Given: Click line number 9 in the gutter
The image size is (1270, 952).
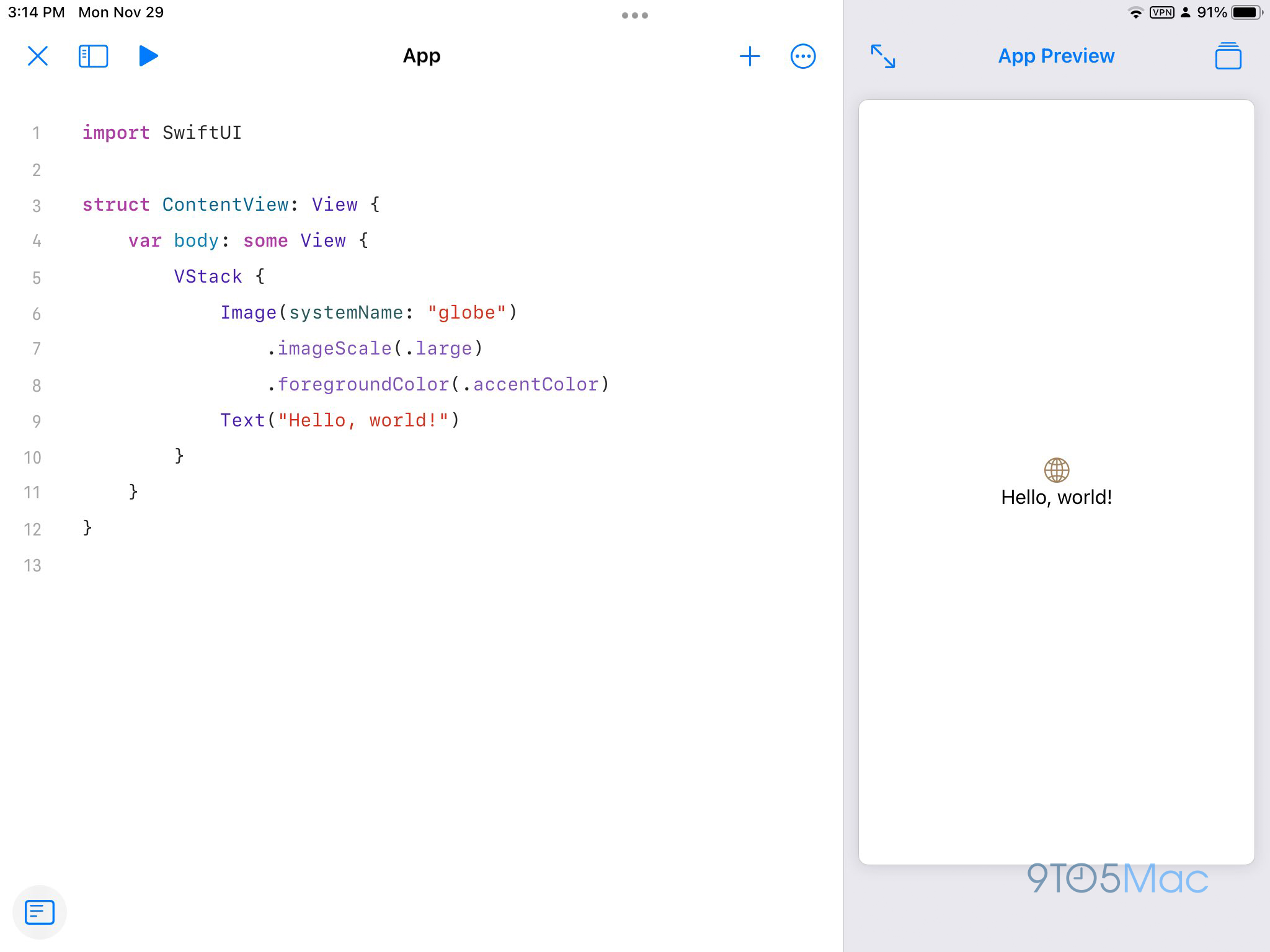Looking at the screenshot, I should coord(36,421).
